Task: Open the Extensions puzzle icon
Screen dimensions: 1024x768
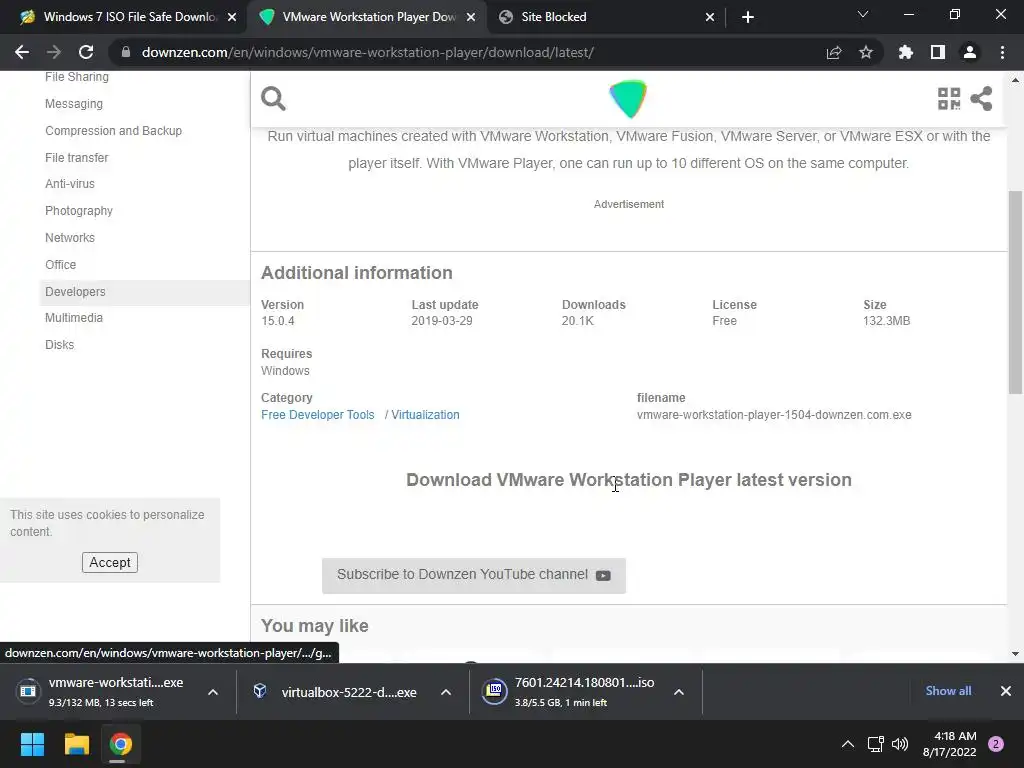Action: pos(906,52)
